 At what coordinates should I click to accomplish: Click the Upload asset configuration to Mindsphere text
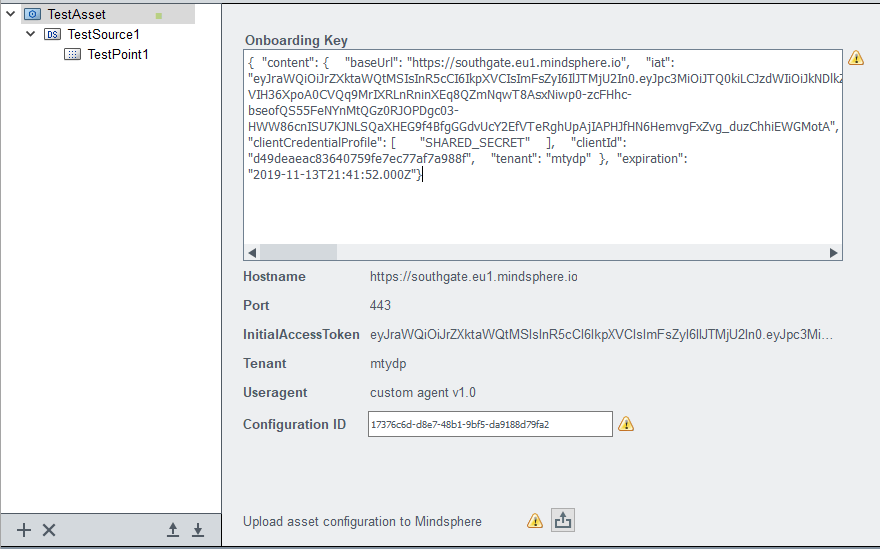tap(363, 521)
